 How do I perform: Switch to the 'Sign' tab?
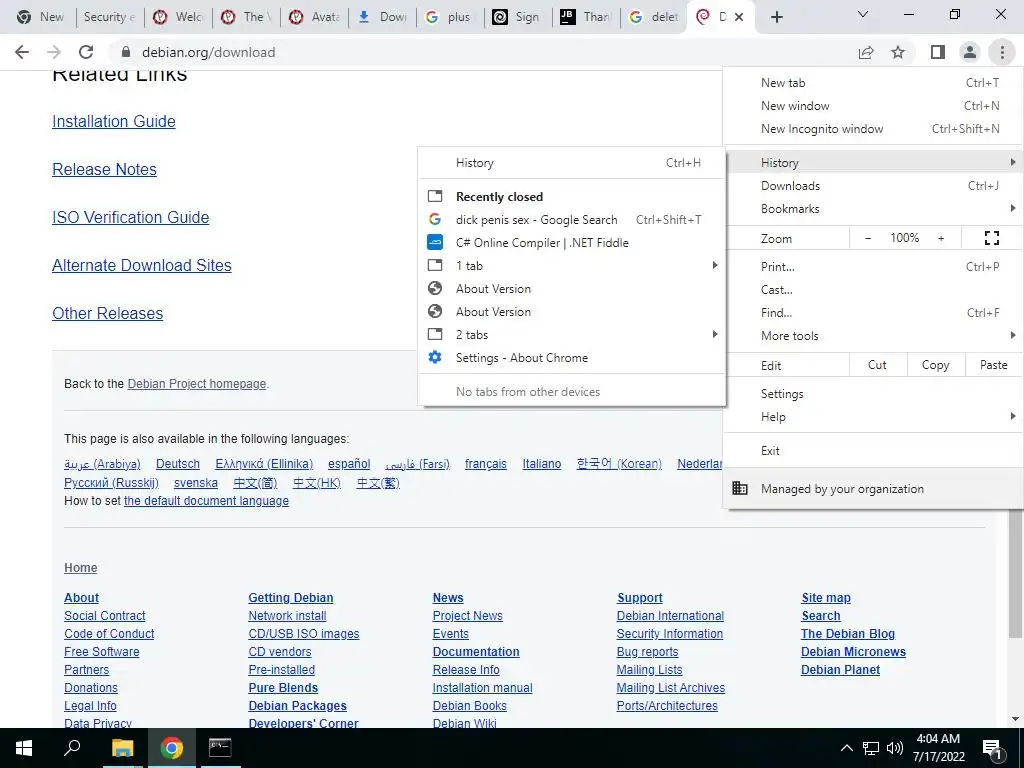click(x=517, y=17)
